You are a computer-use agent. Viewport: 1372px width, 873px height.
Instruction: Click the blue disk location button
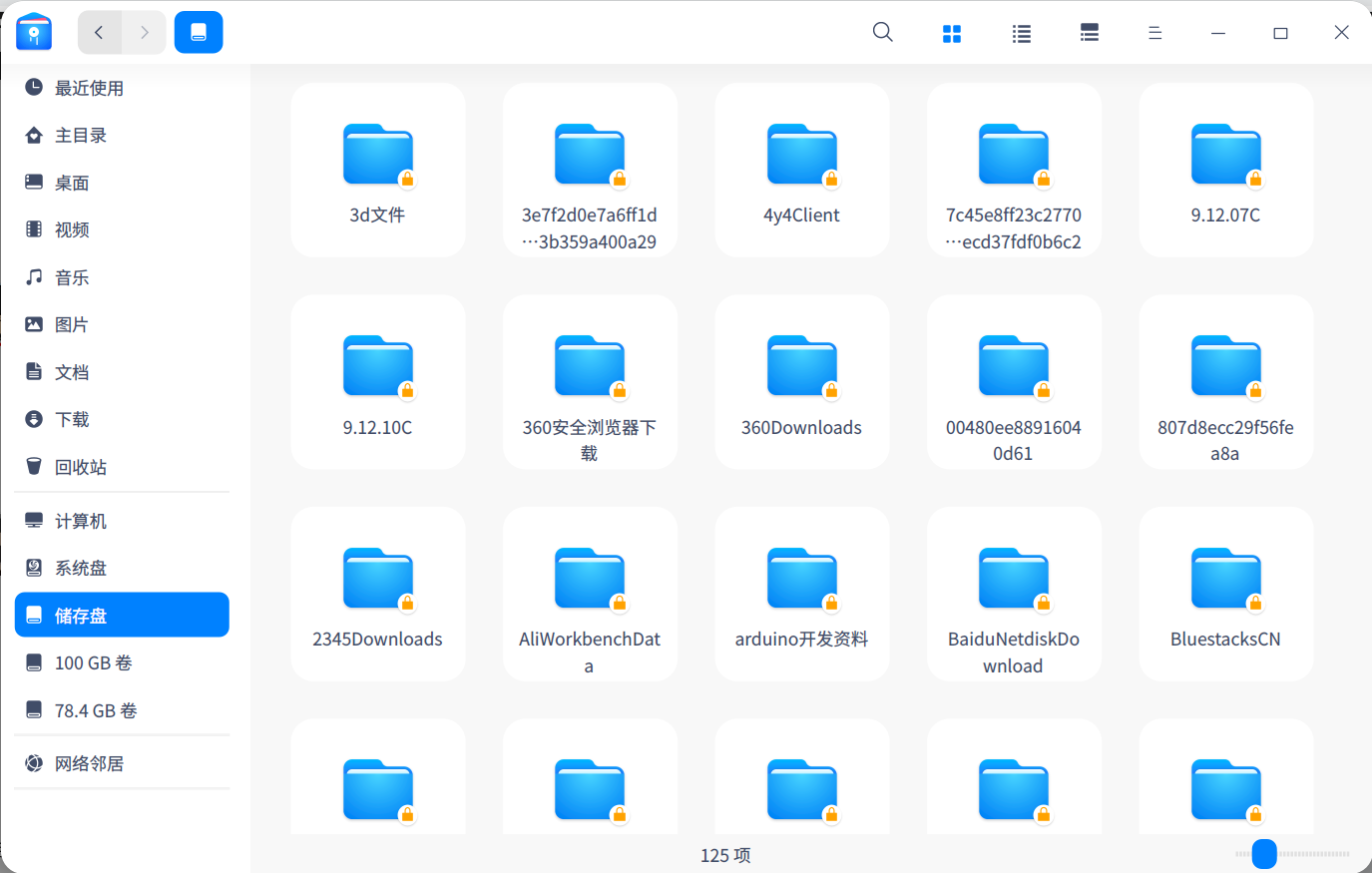coord(199,33)
